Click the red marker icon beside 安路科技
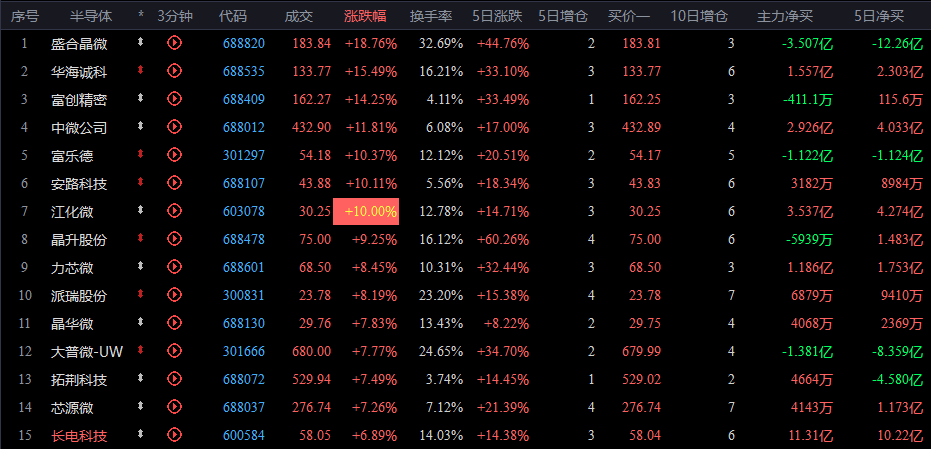This screenshot has height=449, width=931. pos(141,182)
